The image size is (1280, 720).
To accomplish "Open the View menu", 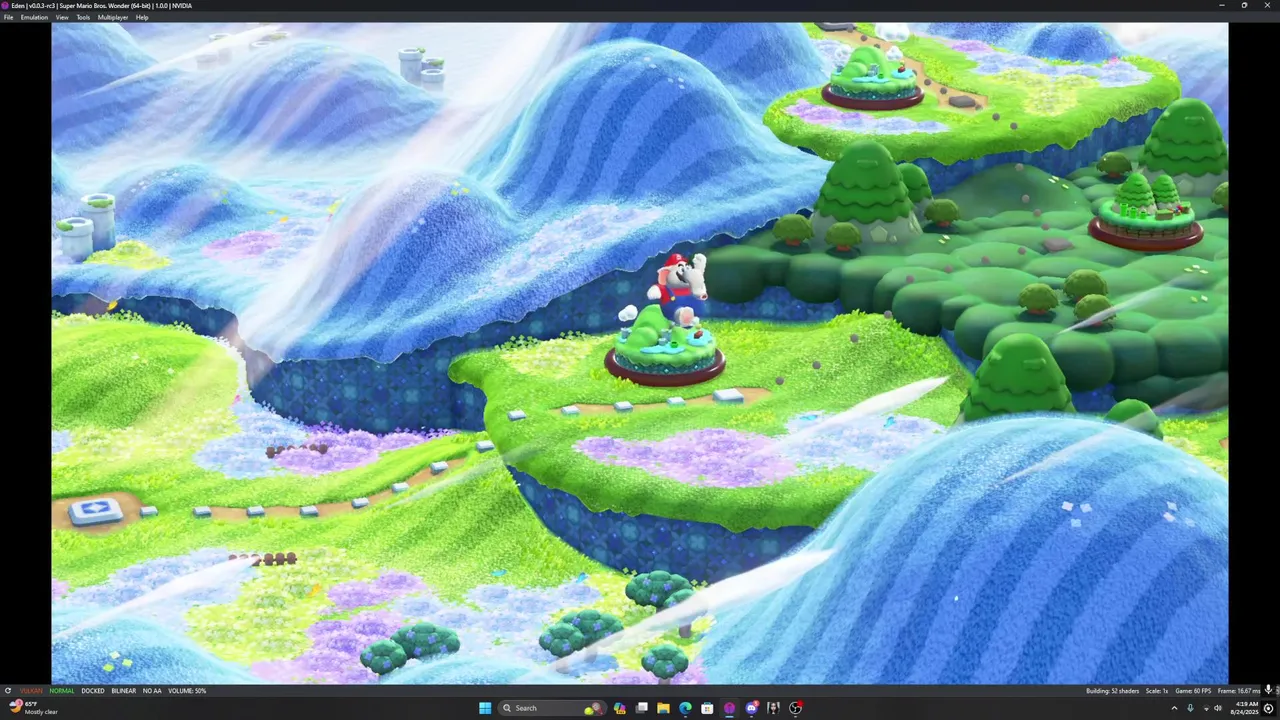I will 62,17.
